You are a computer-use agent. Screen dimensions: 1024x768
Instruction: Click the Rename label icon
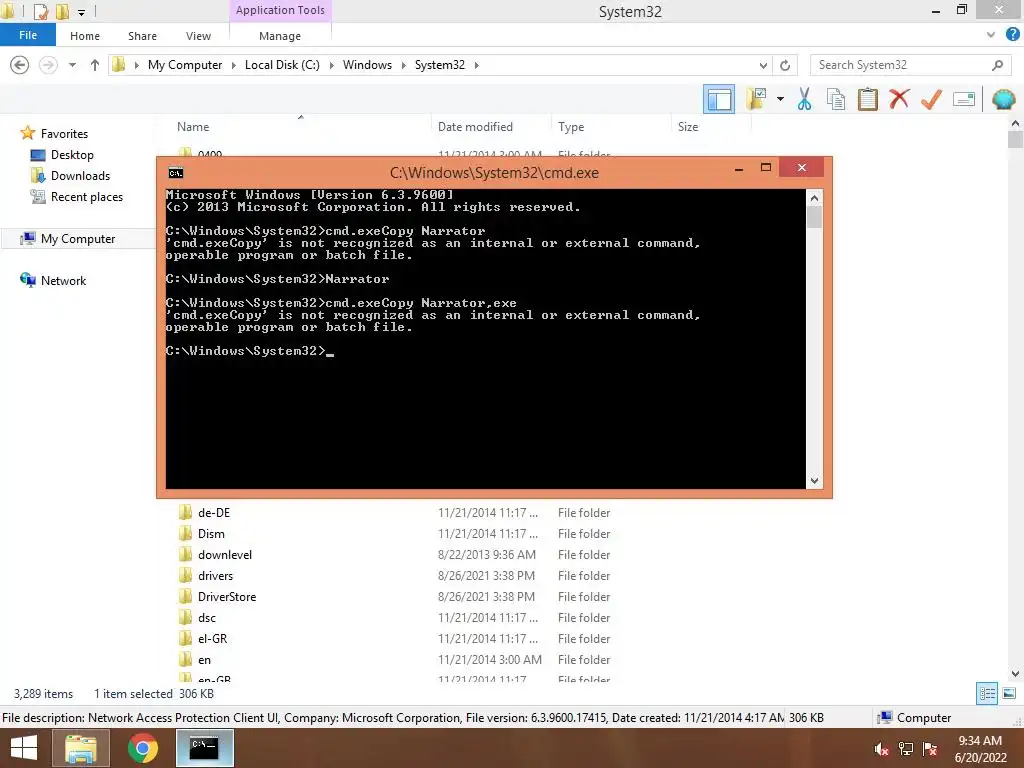point(964,99)
